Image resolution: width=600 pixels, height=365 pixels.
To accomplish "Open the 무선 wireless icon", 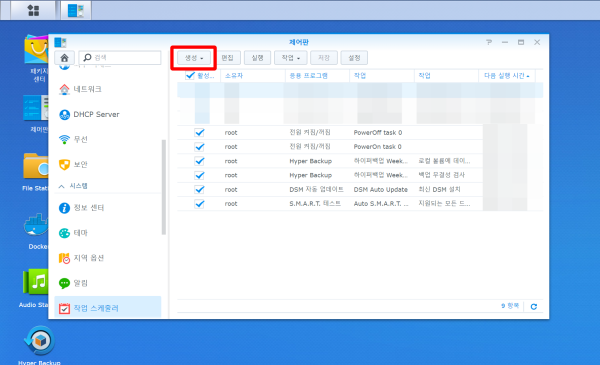I will point(64,139).
